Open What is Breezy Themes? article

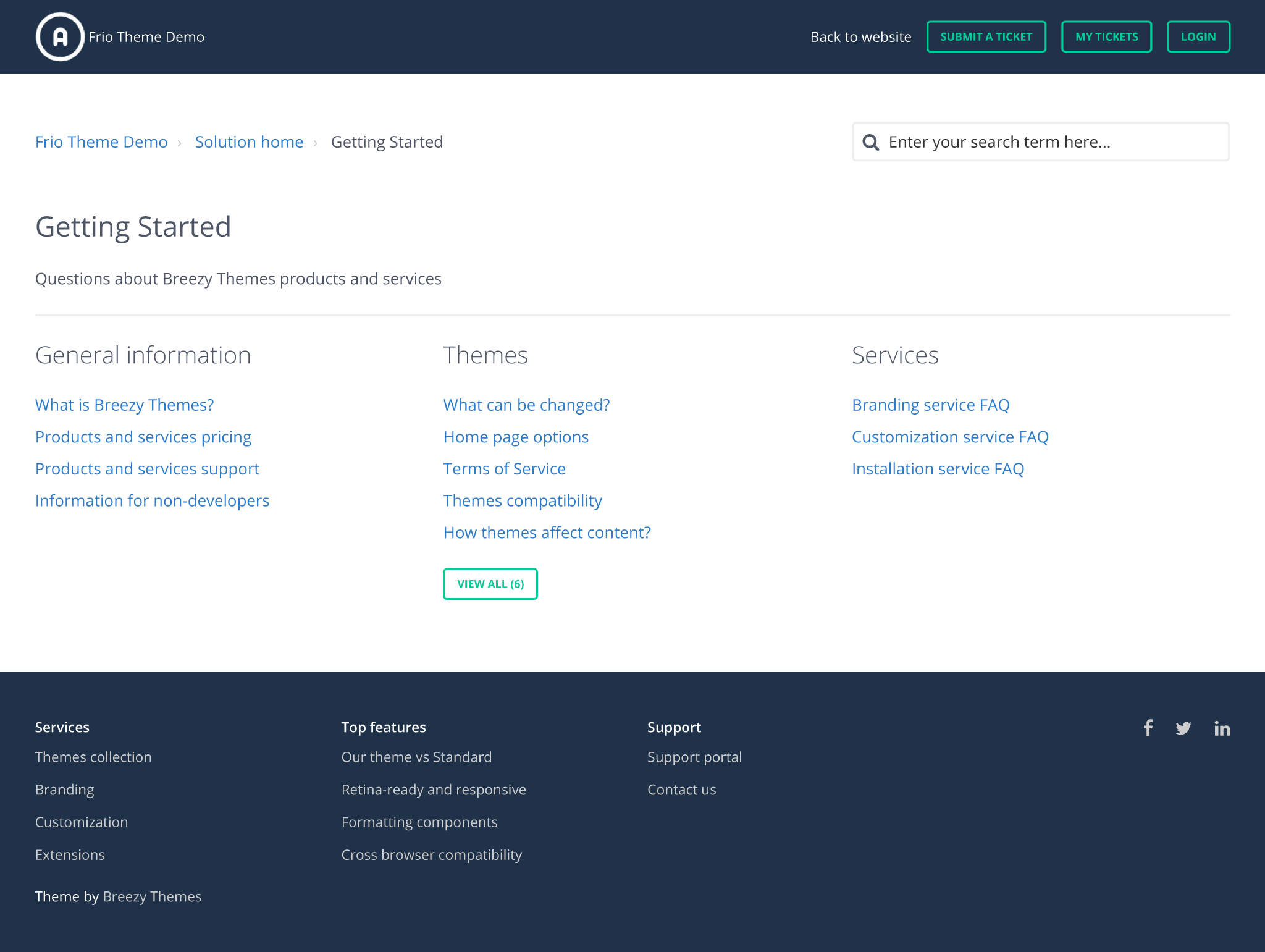tap(125, 405)
